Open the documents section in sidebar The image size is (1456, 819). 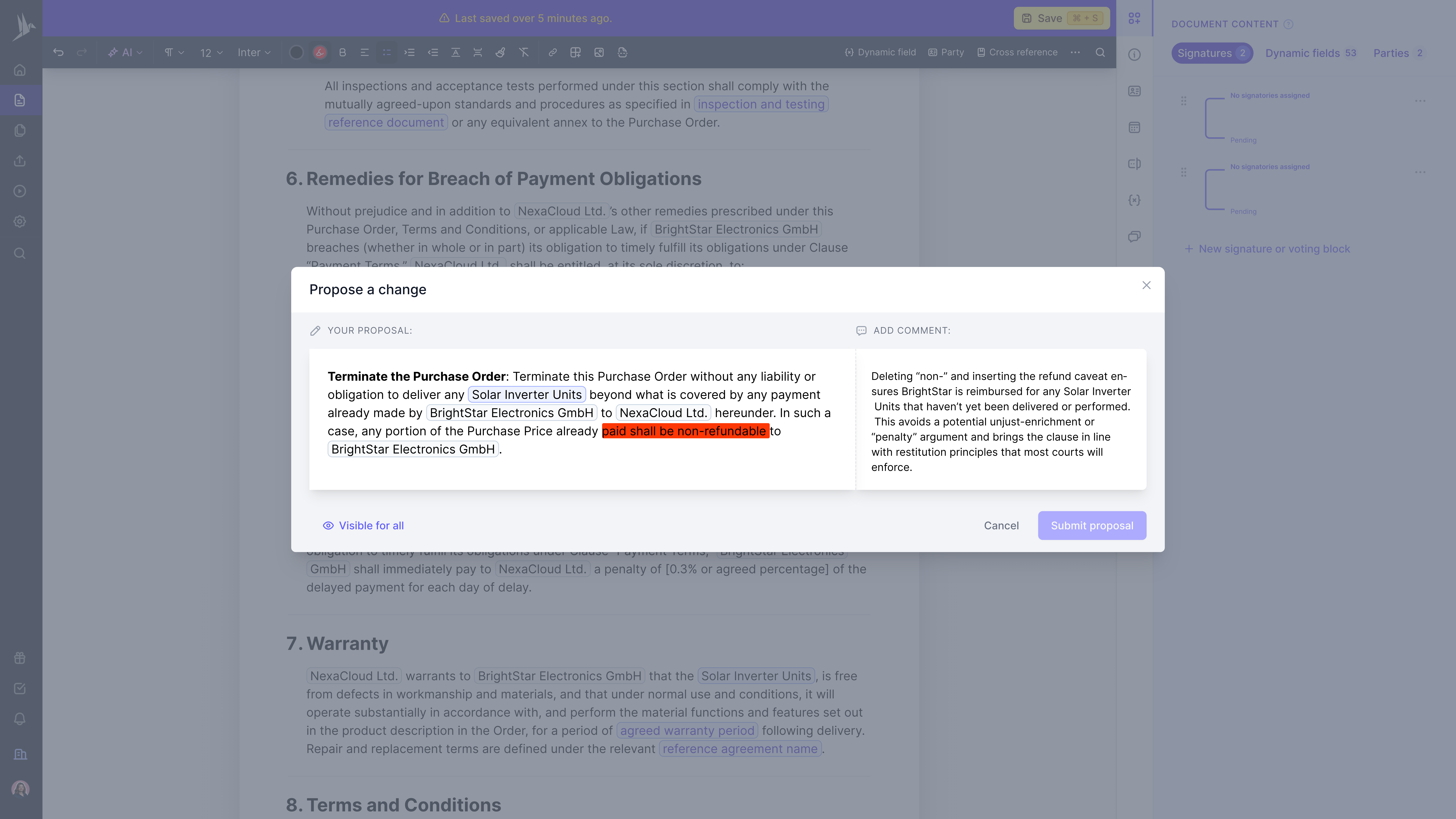[x=20, y=100]
